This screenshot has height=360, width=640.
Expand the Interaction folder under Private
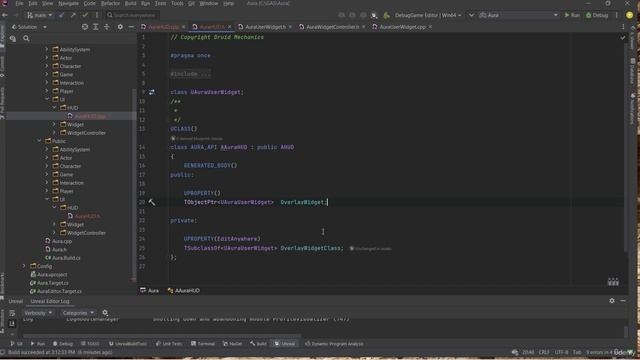47,83
